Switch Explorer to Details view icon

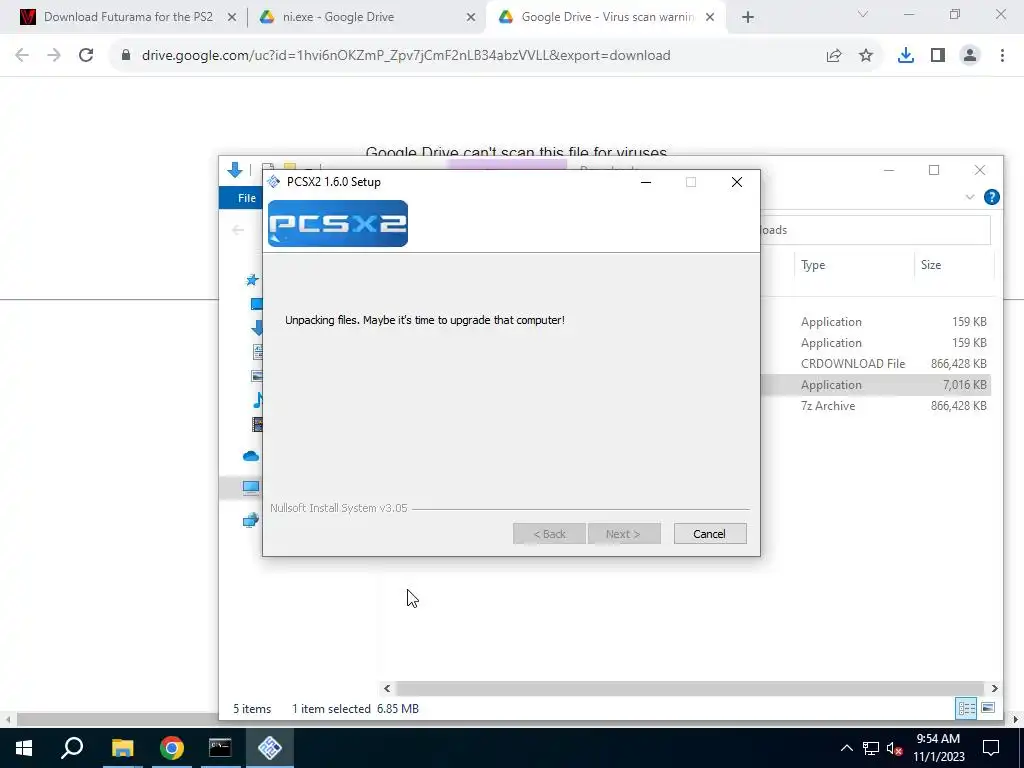tap(967, 708)
